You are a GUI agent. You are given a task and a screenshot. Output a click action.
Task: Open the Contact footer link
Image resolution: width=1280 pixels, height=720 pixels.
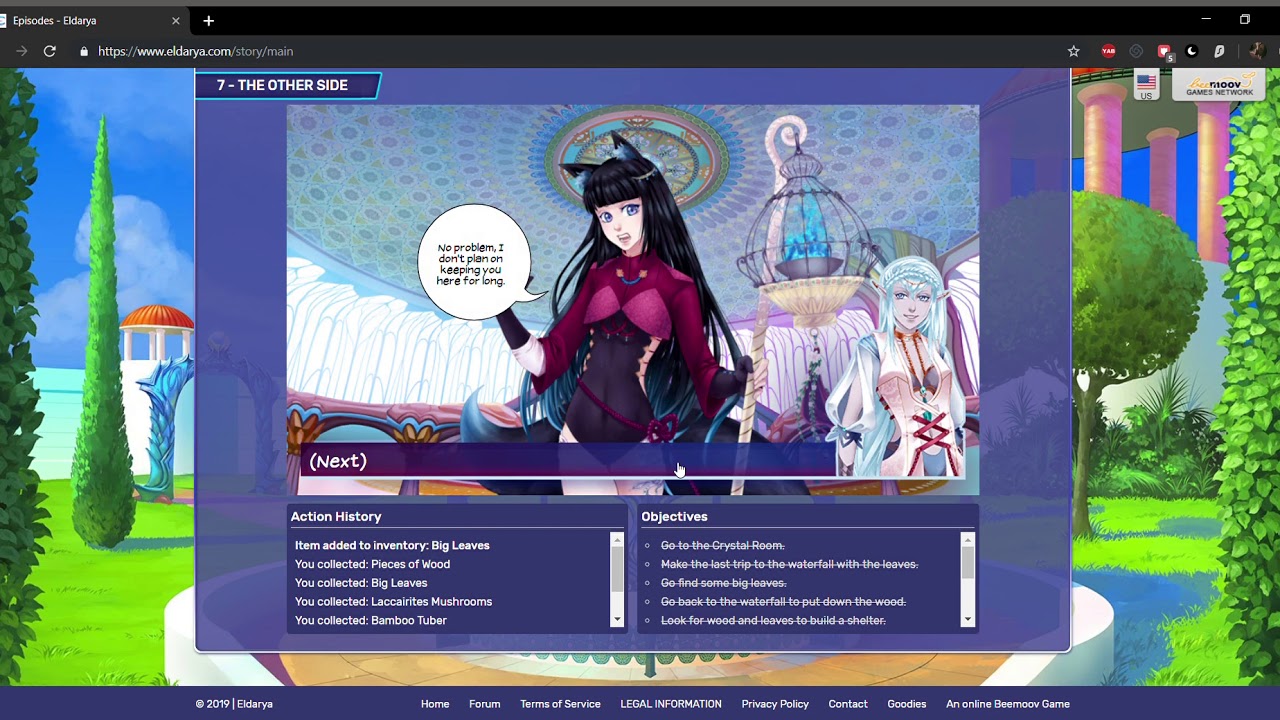point(848,704)
